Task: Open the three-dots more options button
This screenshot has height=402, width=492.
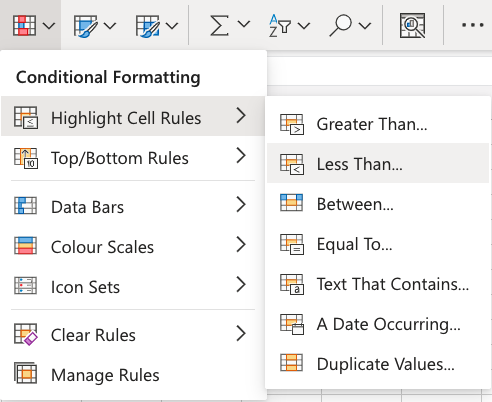Action: click(473, 25)
